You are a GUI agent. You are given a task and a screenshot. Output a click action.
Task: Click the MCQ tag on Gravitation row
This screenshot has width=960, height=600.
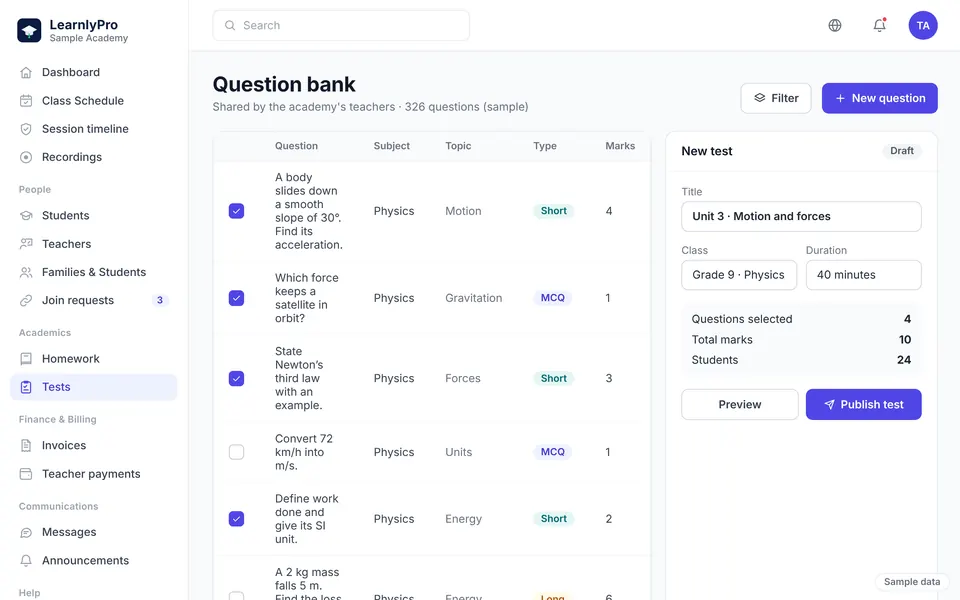point(552,298)
